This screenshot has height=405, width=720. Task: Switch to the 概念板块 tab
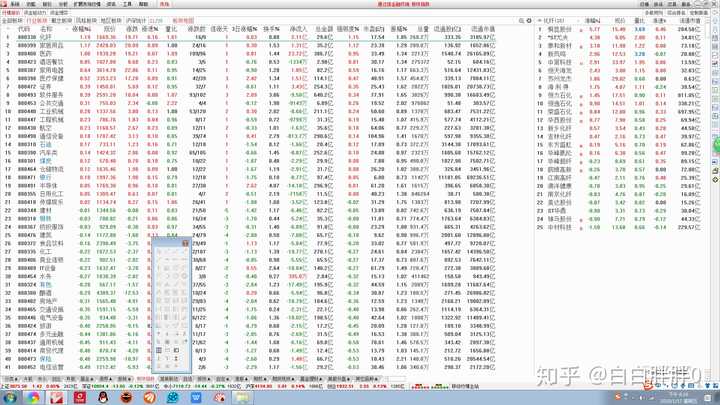coord(62,21)
